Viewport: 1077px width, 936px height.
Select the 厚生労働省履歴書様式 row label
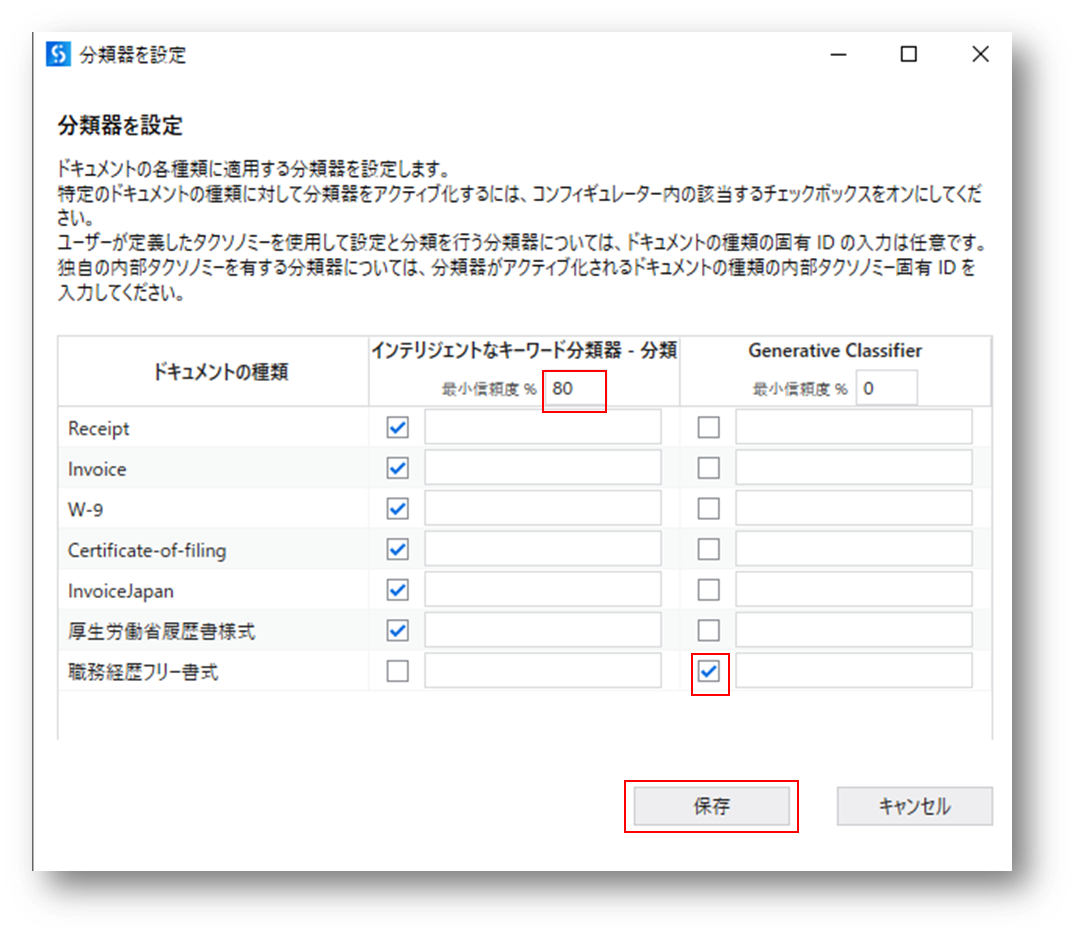tap(161, 631)
